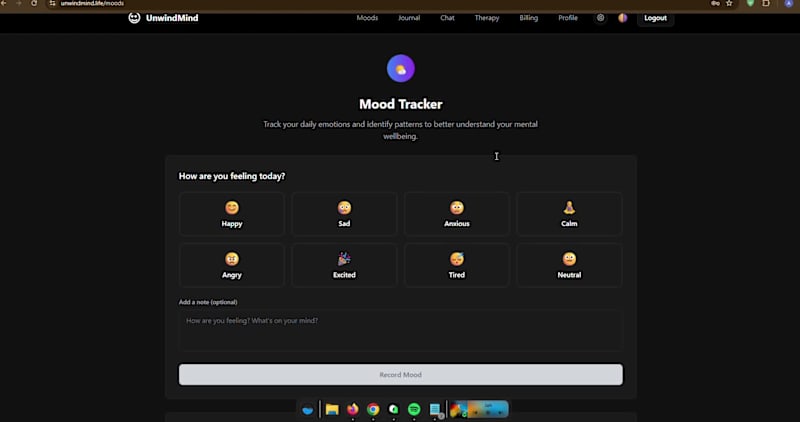This screenshot has height=422, width=800.
Task: Navigate to the Therapy page
Action: 487,18
